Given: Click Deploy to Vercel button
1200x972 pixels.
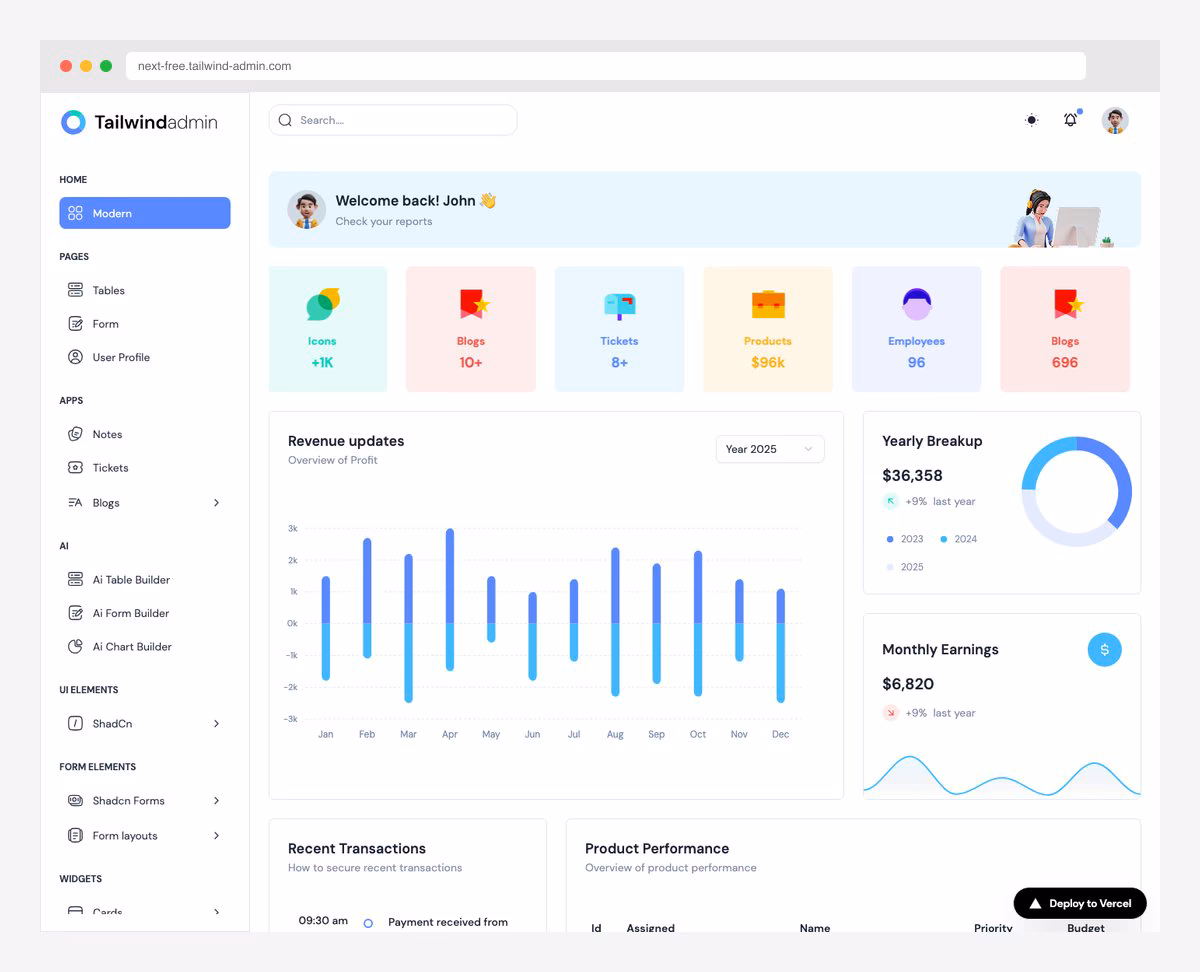Looking at the screenshot, I should click(x=1080, y=903).
